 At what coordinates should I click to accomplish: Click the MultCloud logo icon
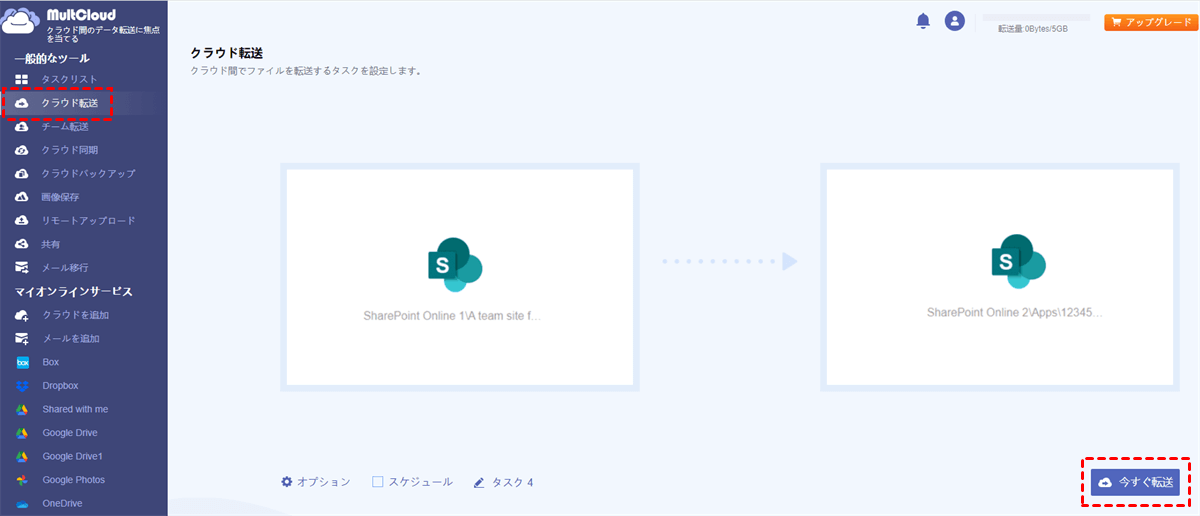21,21
